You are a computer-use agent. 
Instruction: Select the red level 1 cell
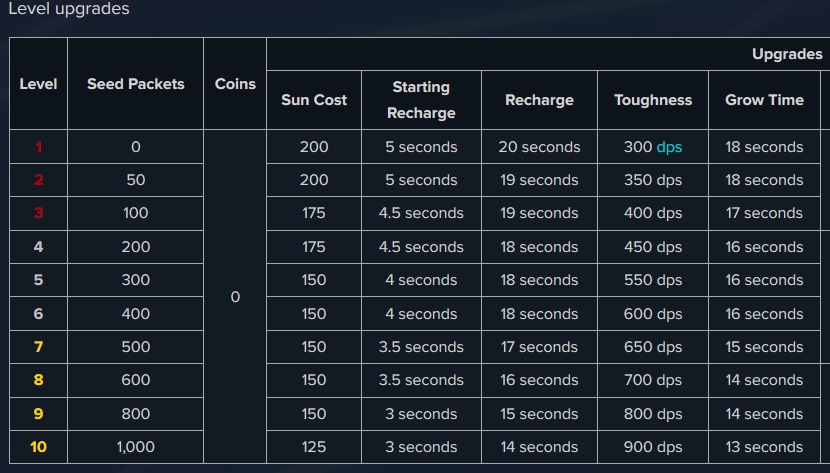[x=39, y=147]
